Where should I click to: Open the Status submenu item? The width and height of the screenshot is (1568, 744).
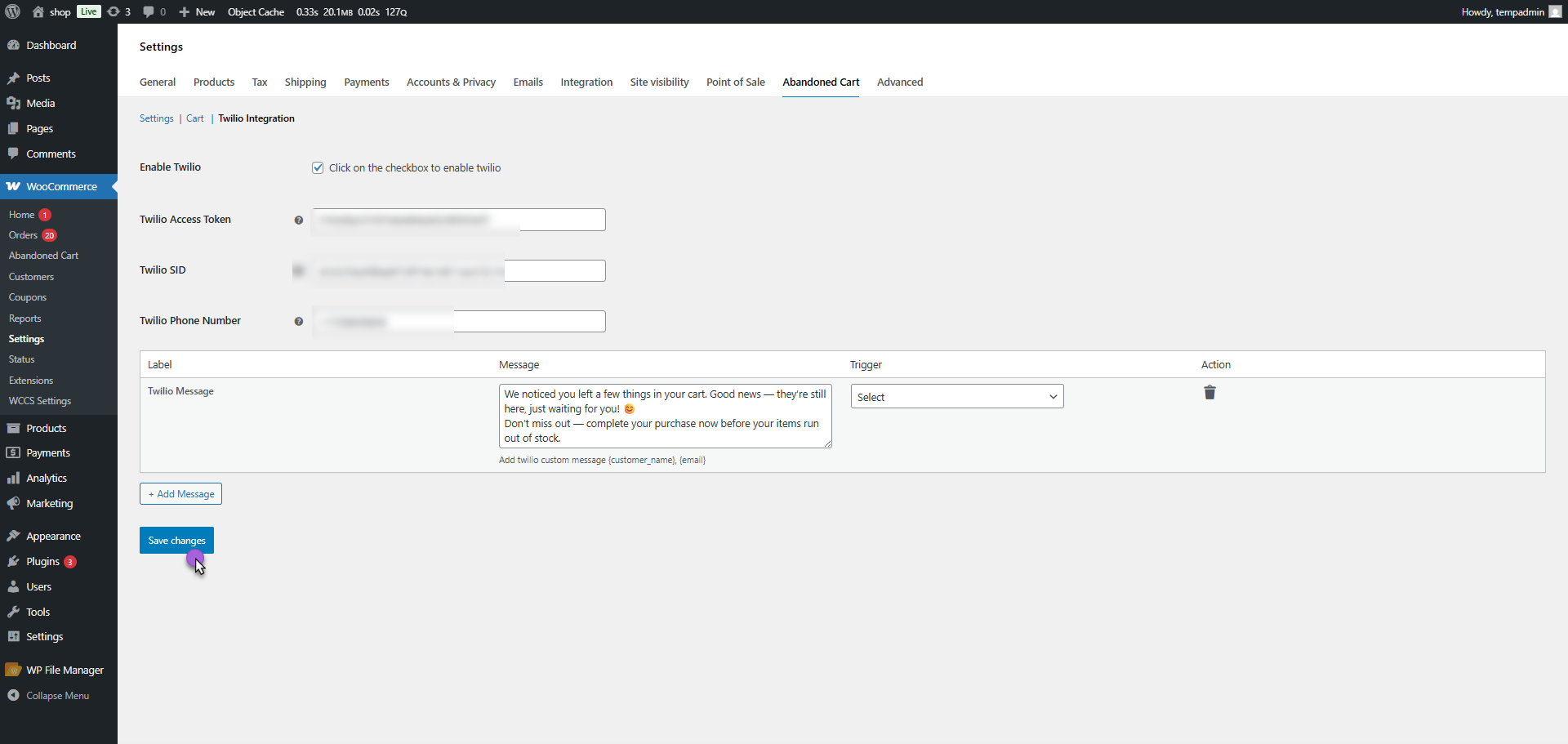[21, 359]
